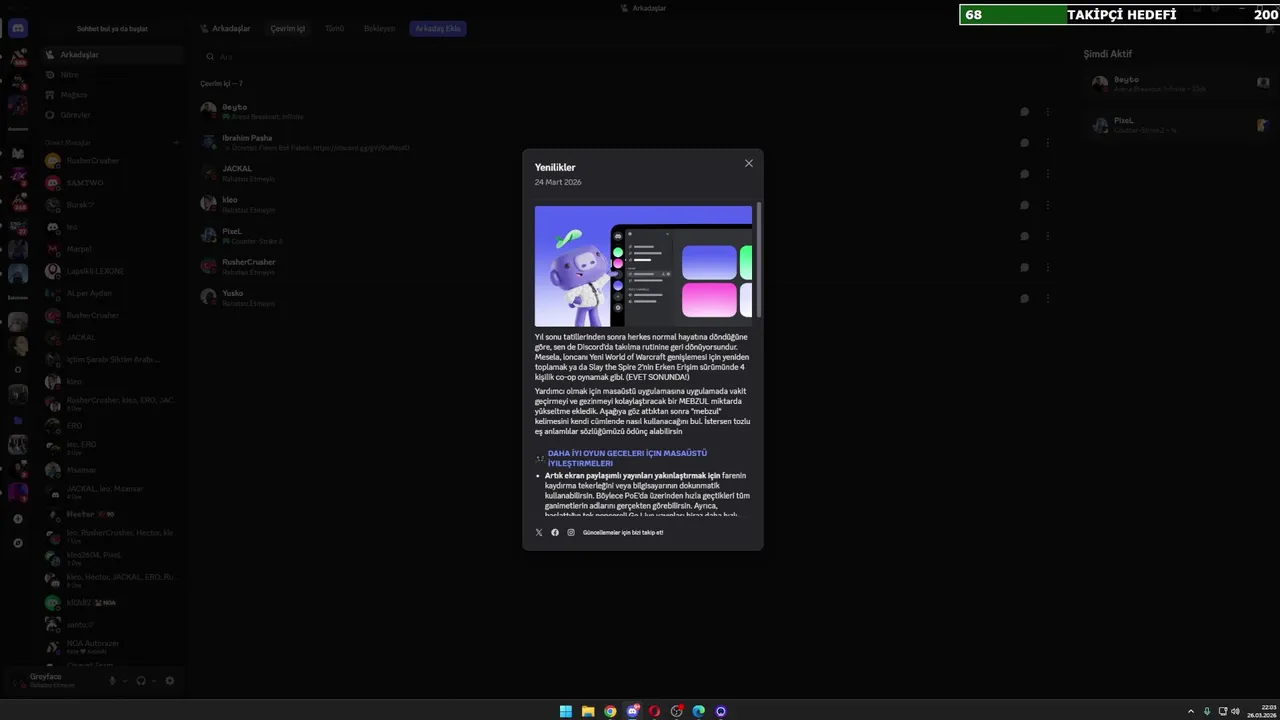
Task: Show hidden system tray icons
Action: click(x=1191, y=711)
